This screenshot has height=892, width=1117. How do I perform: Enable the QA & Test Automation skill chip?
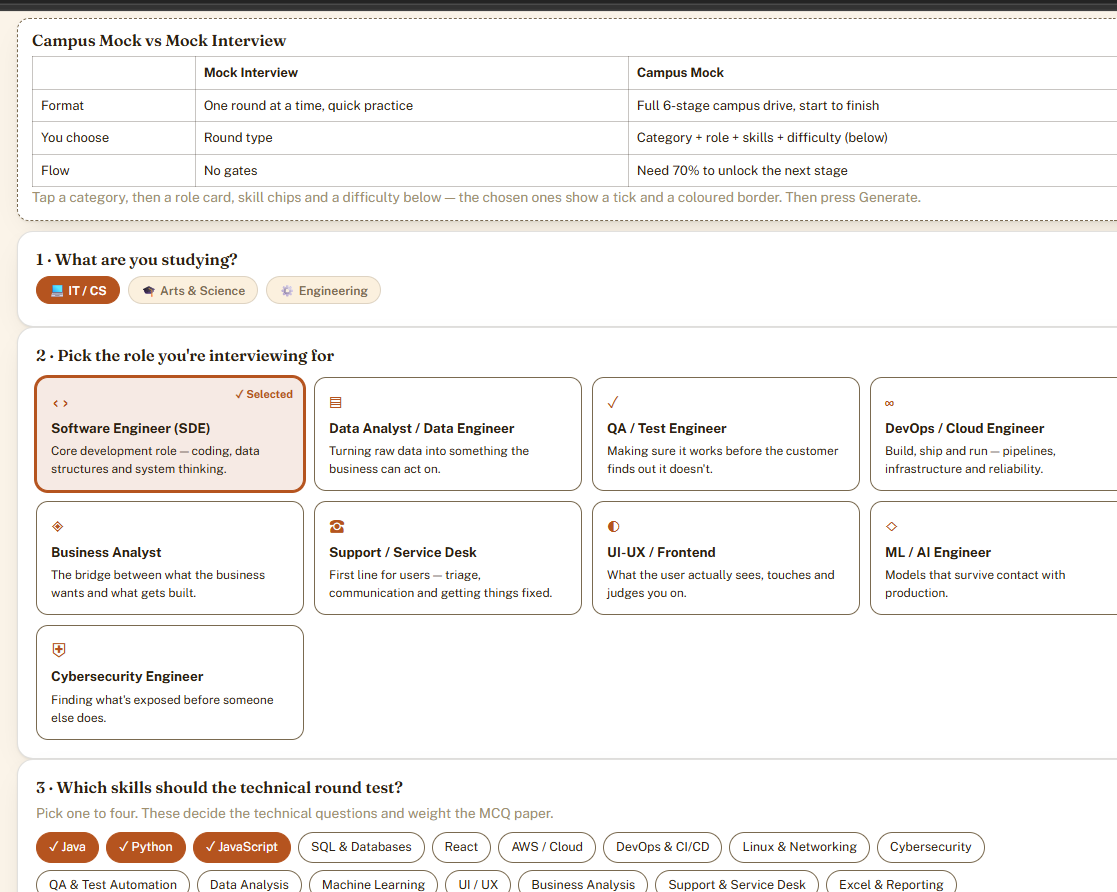[113, 883]
